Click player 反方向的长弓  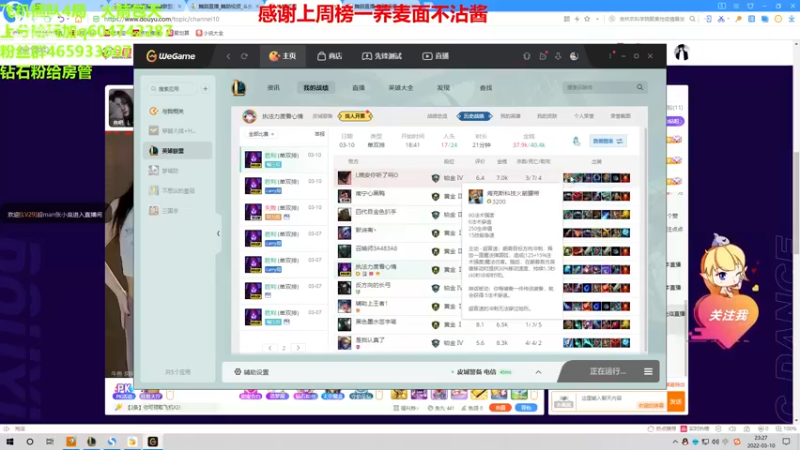point(373,285)
